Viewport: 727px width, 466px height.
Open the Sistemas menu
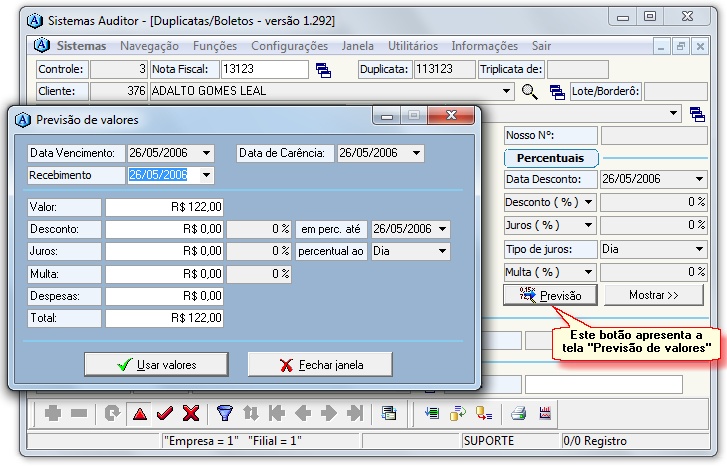click(81, 46)
